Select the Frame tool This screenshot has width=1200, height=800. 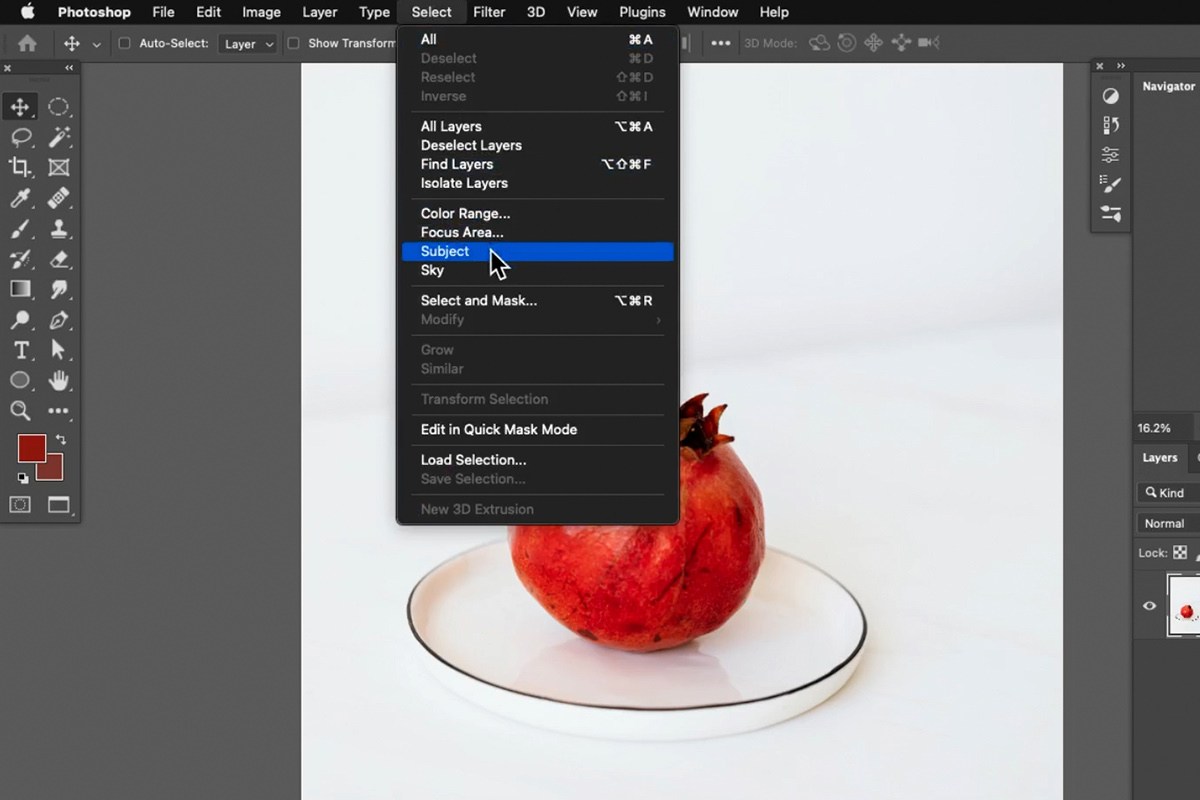pyautogui.click(x=59, y=167)
